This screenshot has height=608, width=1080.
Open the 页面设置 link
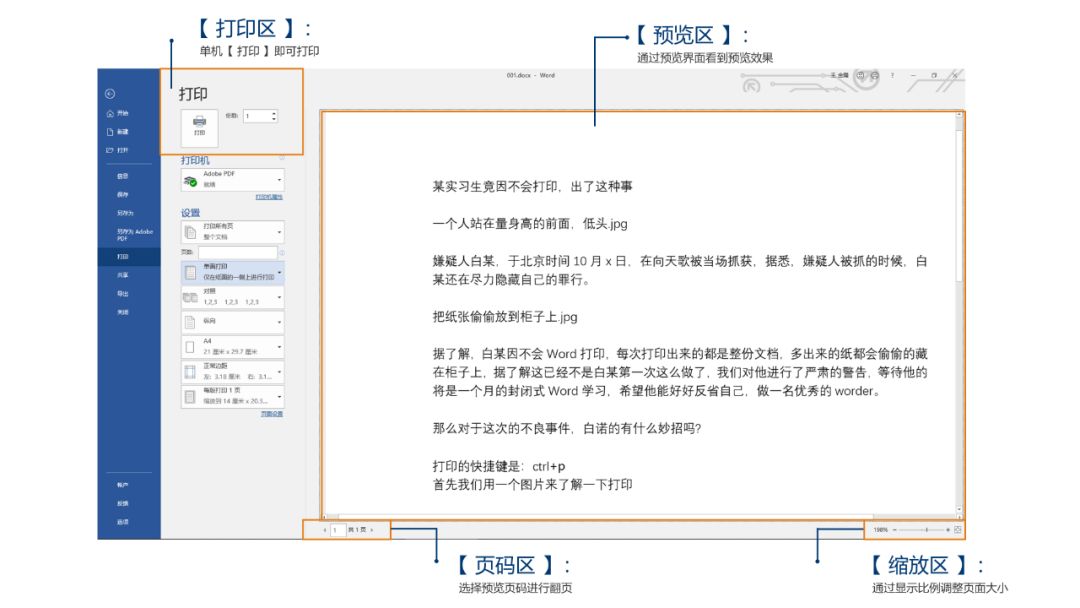[270, 413]
